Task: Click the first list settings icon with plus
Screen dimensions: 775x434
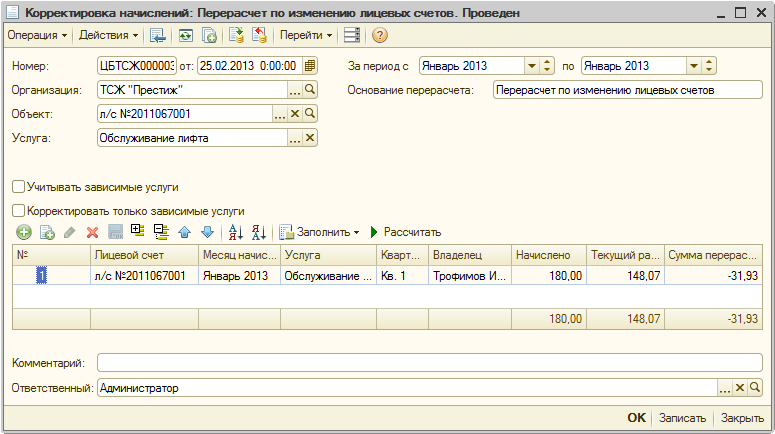Action: click(138, 231)
